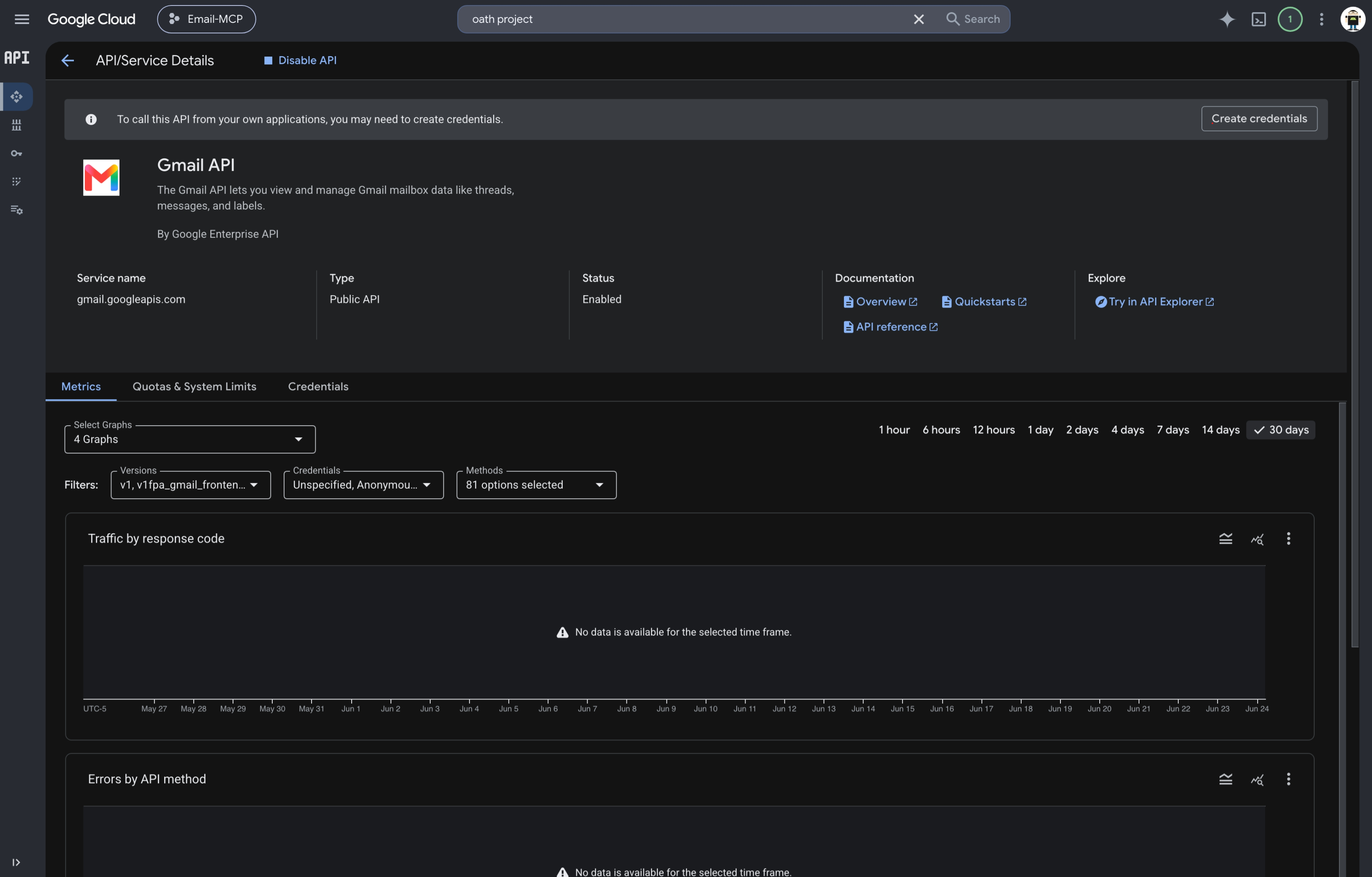Select Enabled APIs & services sidebar icon
1372x877 pixels.
tap(16, 97)
